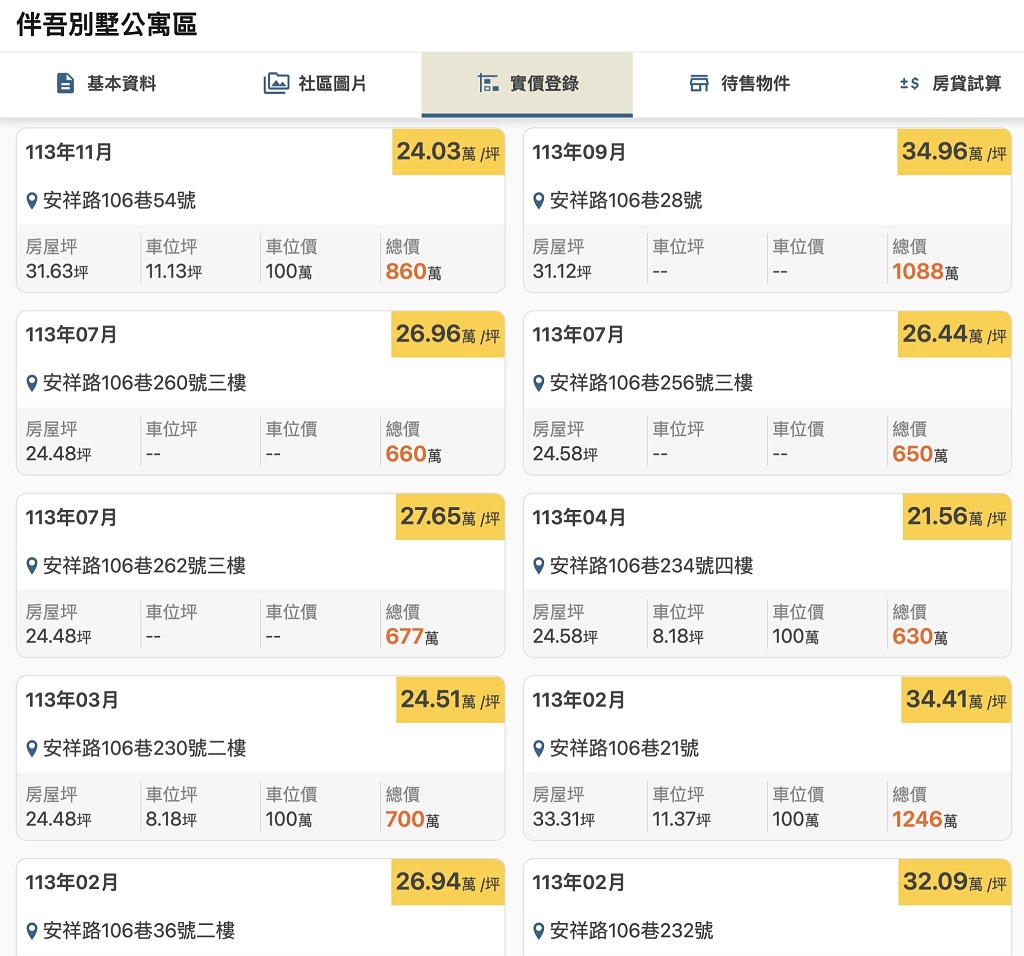Click the map pin for 安祥路106巷21號
The height and width of the screenshot is (956, 1024).
pyautogui.click(x=539, y=749)
